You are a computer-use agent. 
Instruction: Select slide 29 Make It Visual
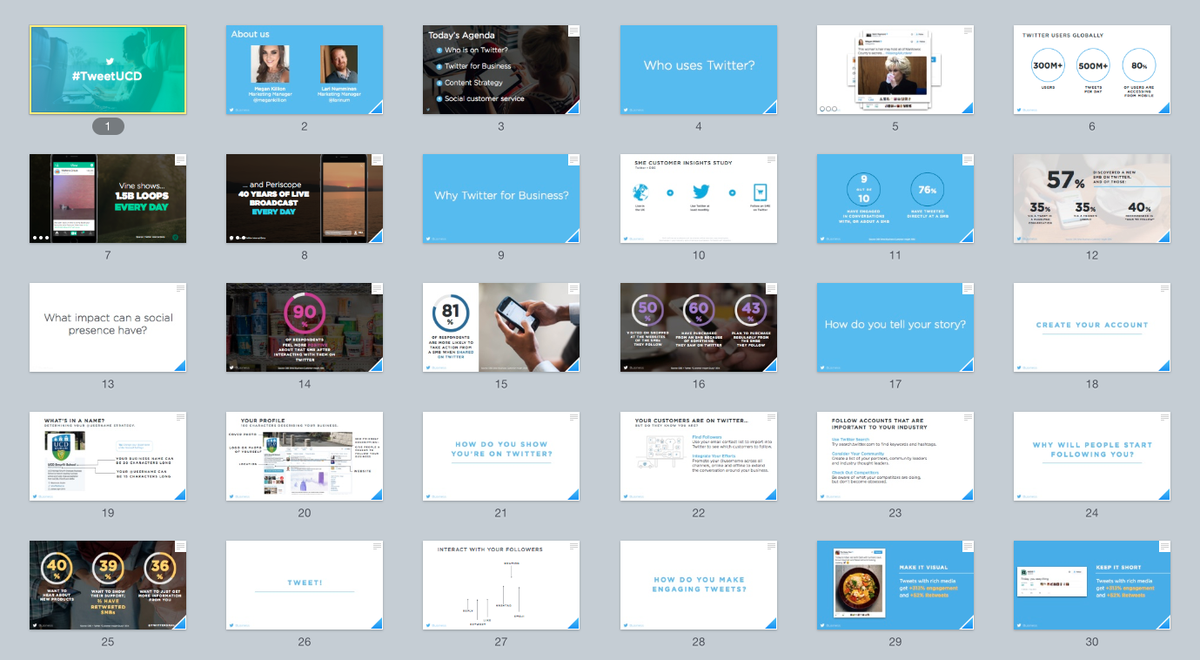click(x=895, y=585)
